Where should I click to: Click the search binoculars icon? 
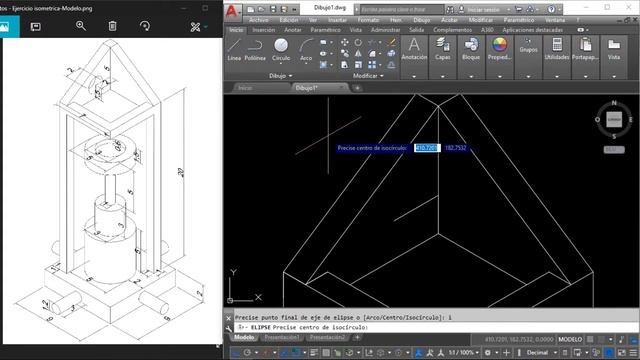450,9
